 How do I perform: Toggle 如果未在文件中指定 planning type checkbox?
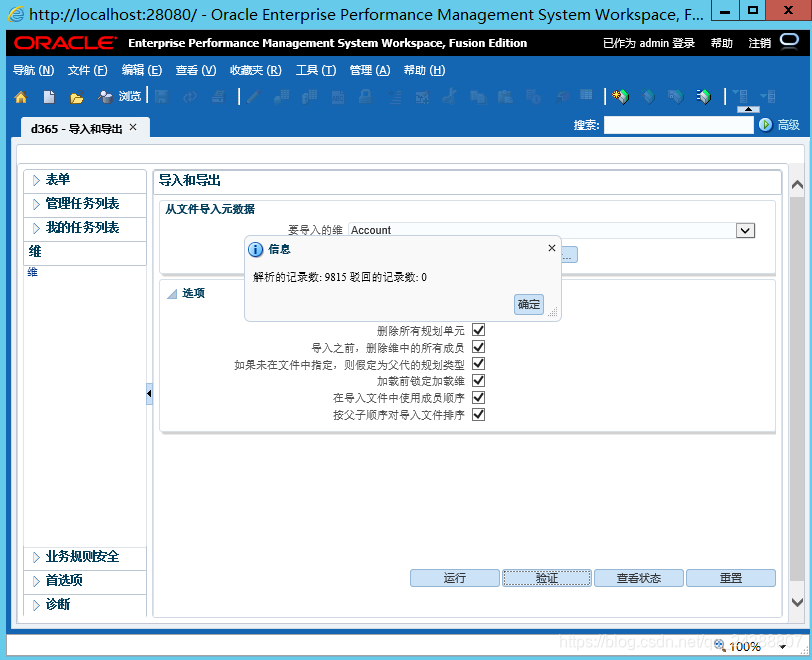[478, 364]
